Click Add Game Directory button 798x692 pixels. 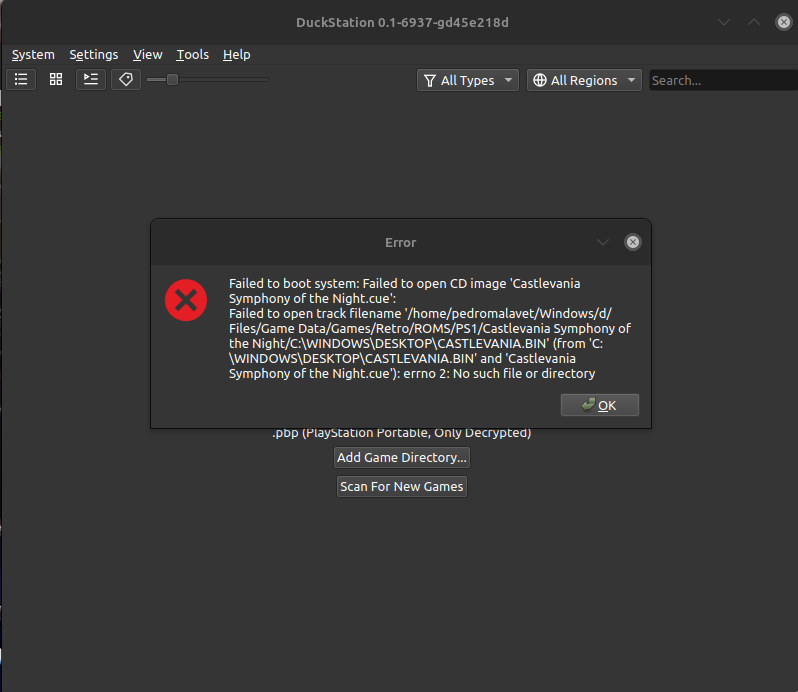coord(401,457)
